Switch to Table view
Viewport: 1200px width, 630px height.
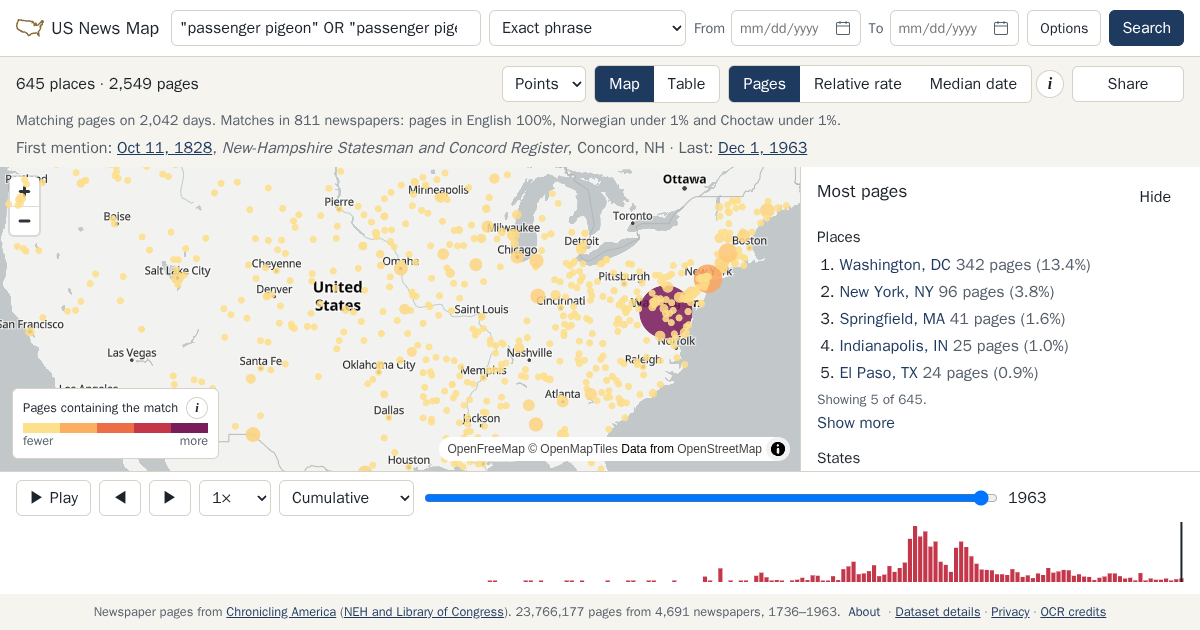pyautogui.click(x=686, y=84)
